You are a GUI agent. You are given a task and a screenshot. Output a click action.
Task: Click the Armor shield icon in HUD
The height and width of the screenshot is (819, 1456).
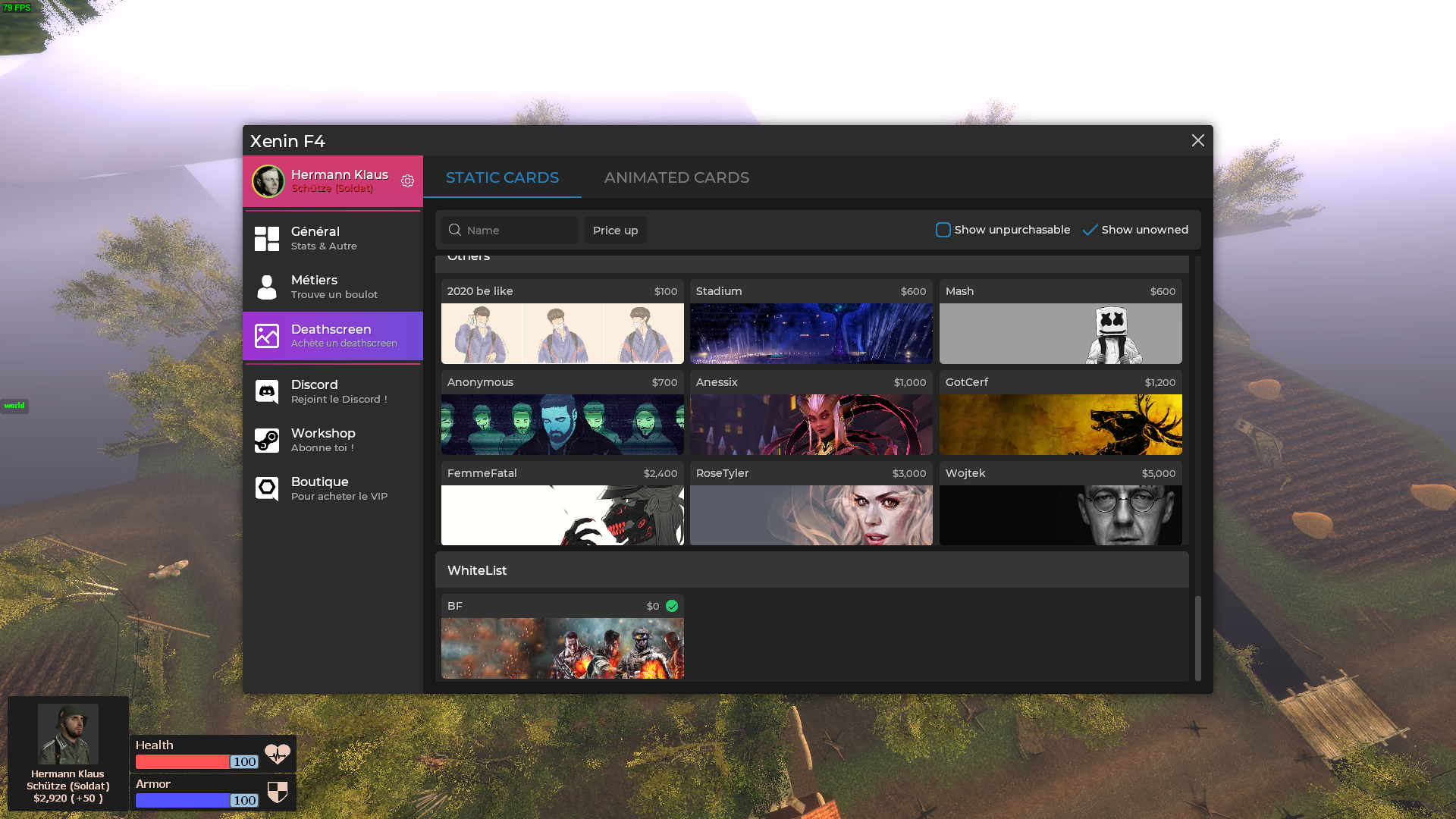278,792
